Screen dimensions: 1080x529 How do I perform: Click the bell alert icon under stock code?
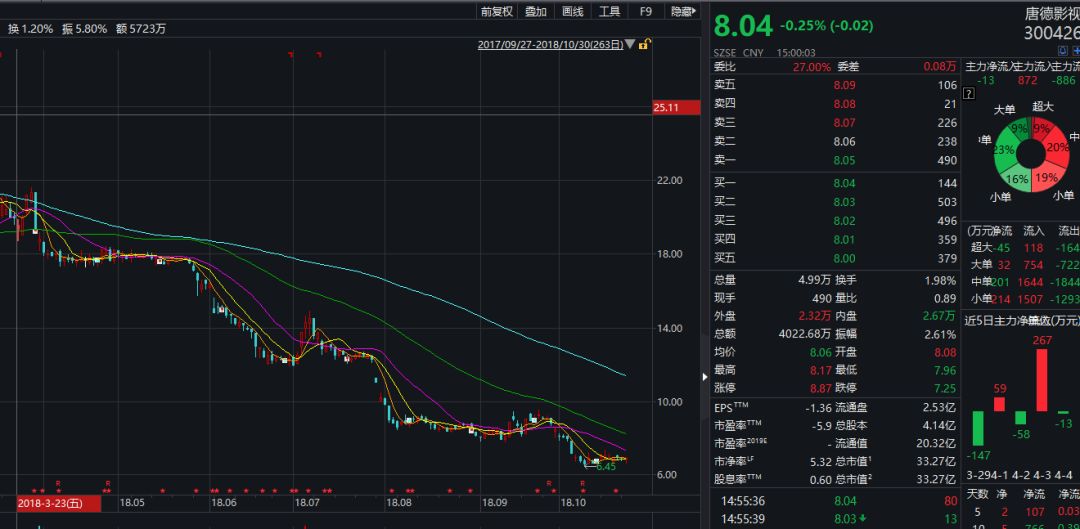1062,50
